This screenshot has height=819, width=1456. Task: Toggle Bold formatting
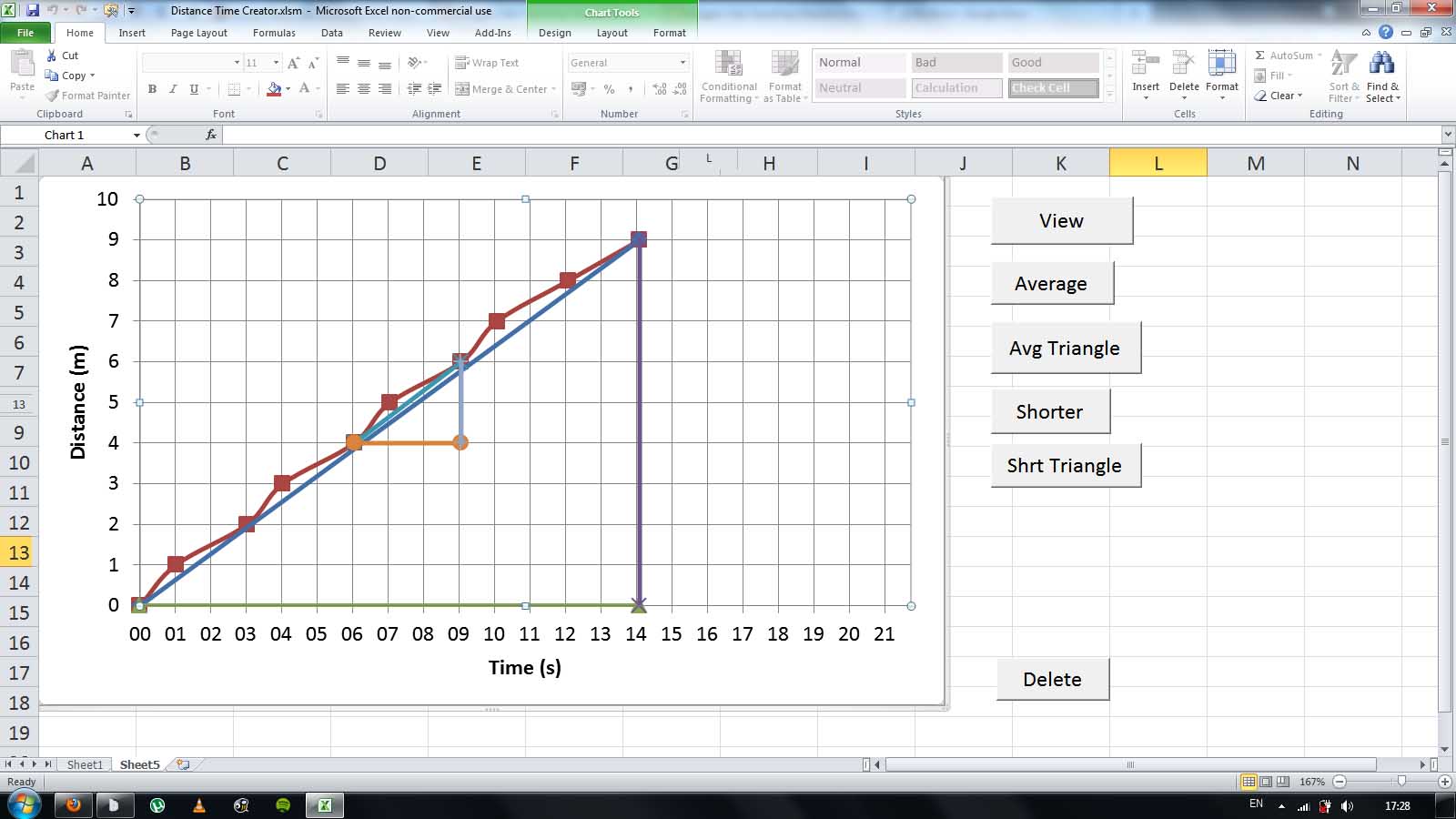tap(152, 89)
